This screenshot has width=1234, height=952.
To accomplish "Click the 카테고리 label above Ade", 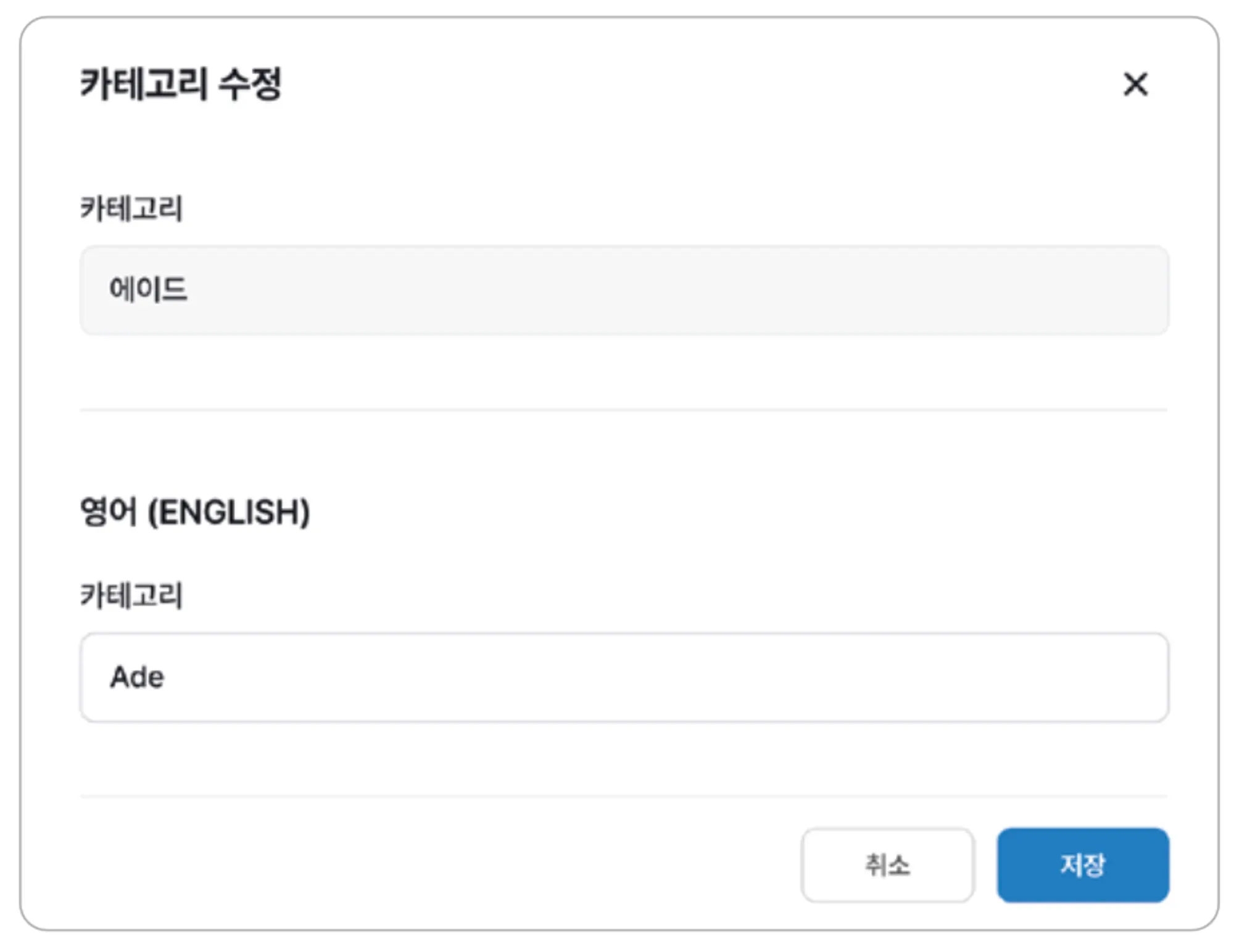I will [131, 595].
